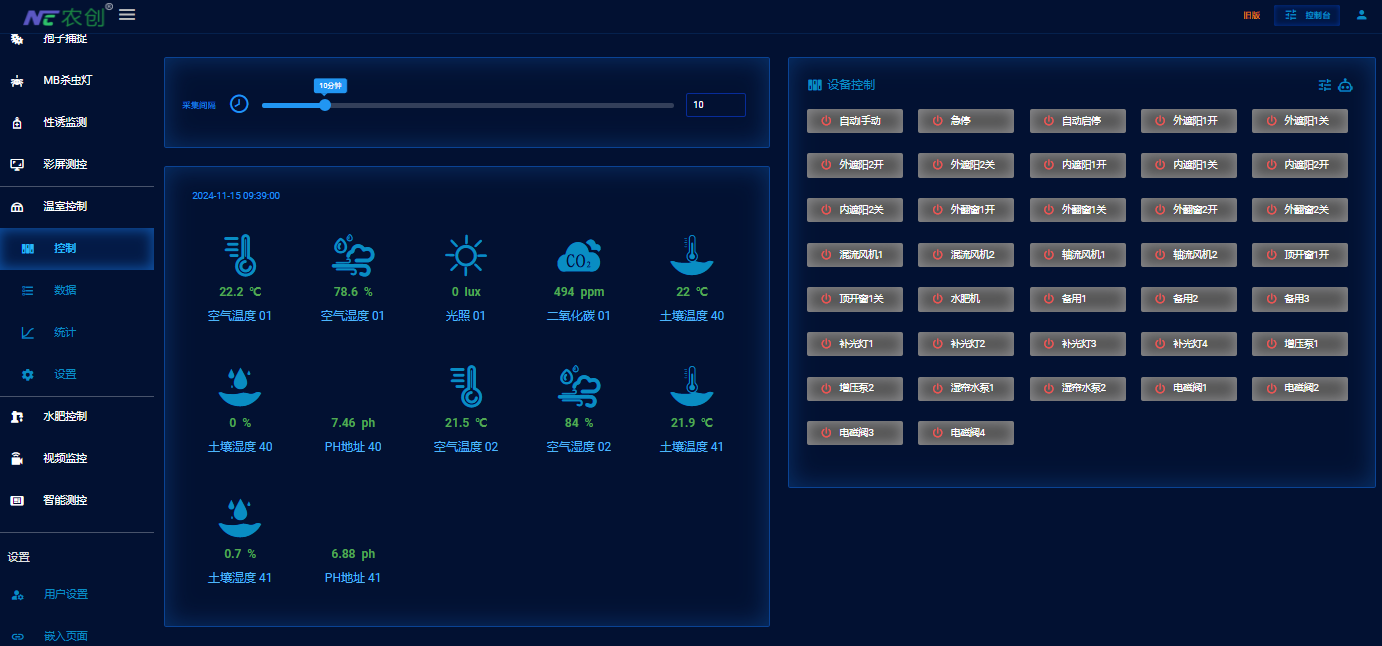This screenshot has width=1382, height=646.
Task: Toggle the 急停 emergency stop switch
Action: pos(966,121)
